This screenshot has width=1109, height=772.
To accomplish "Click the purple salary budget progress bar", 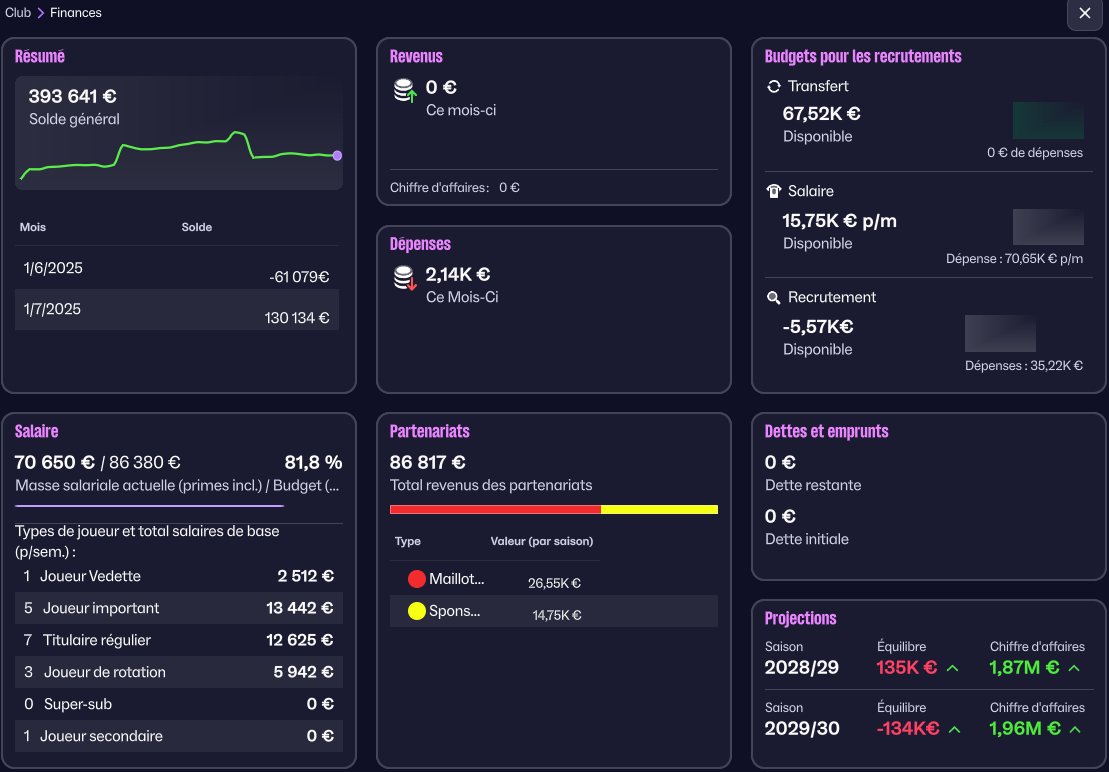I will (x=149, y=505).
